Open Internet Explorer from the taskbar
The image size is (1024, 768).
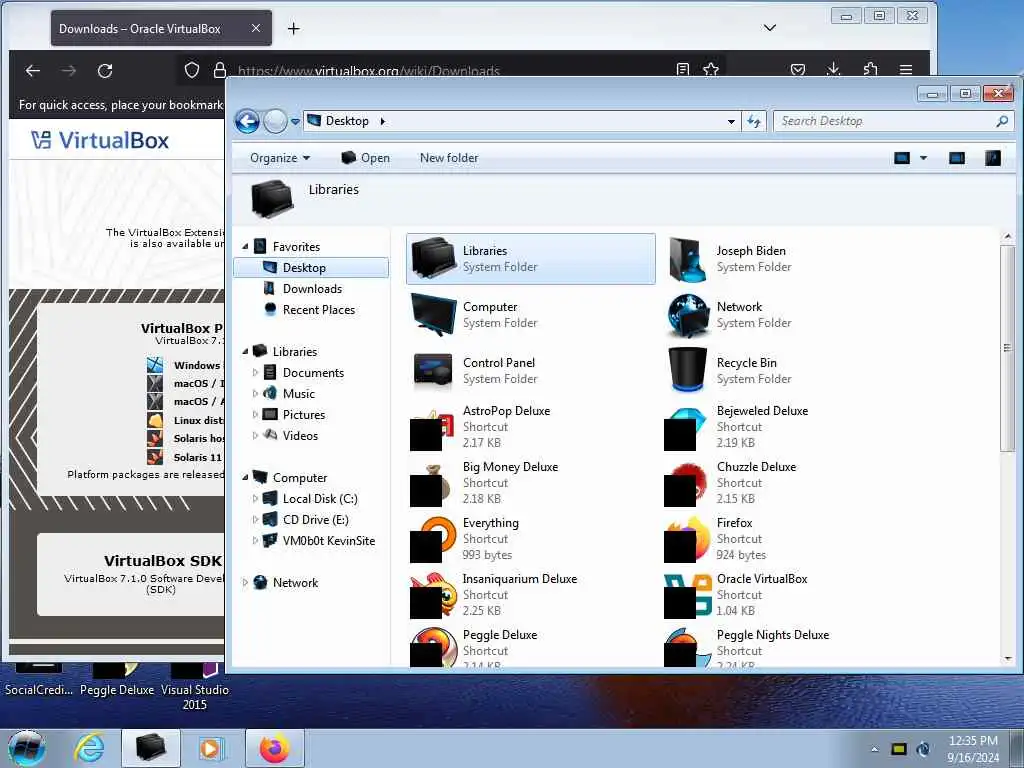click(x=89, y=748)
